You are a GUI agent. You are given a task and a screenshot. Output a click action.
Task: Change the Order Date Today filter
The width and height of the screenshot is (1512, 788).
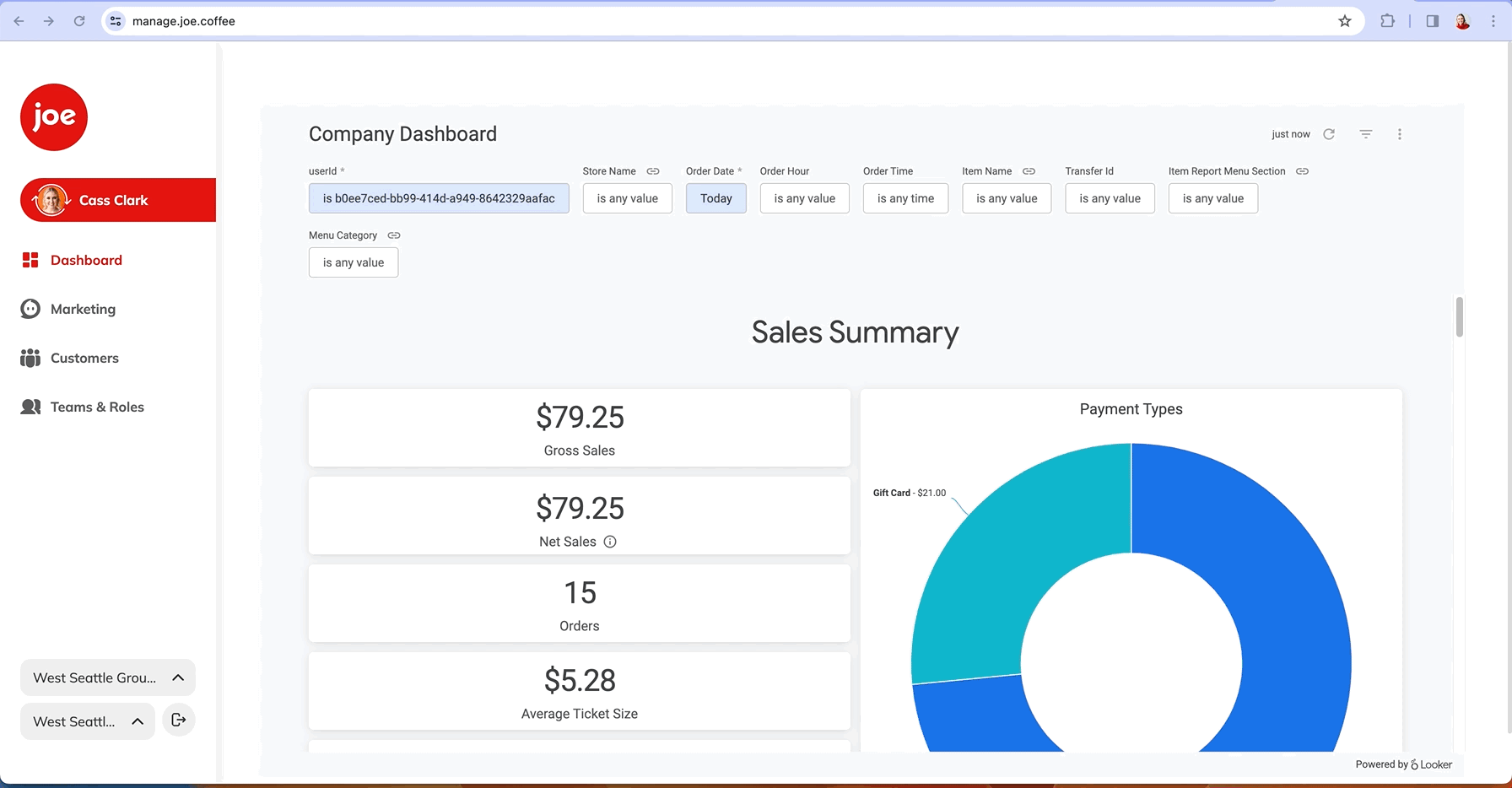(x=716, y=198)
